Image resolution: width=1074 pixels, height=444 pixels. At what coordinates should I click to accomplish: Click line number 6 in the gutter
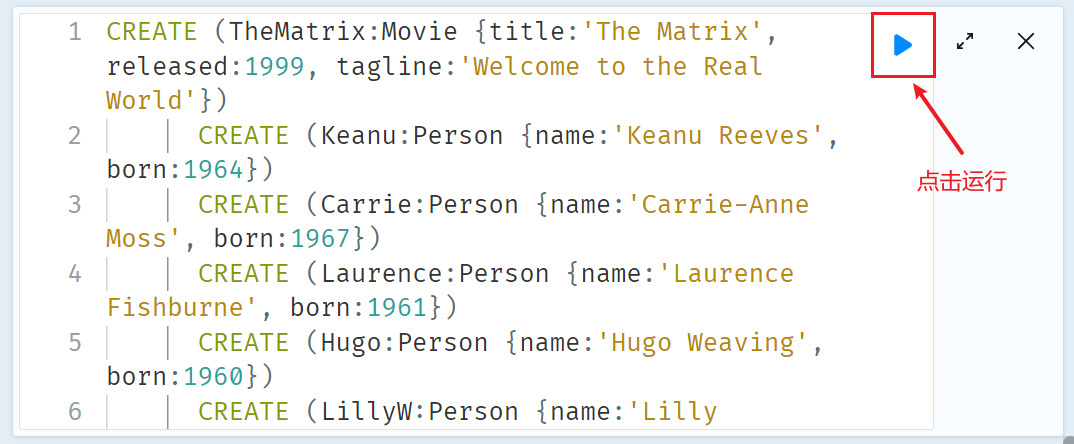click(x=75, y=411)
